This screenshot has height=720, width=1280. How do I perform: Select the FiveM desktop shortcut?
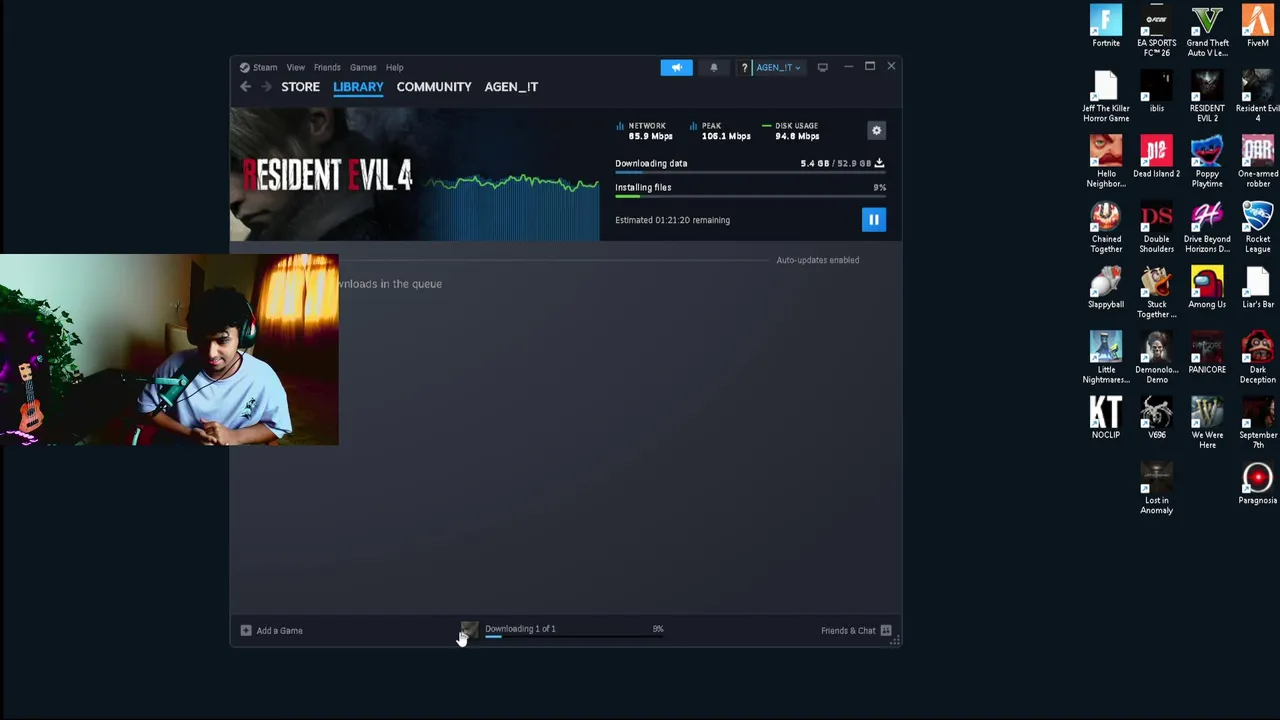pos(1258,27)
